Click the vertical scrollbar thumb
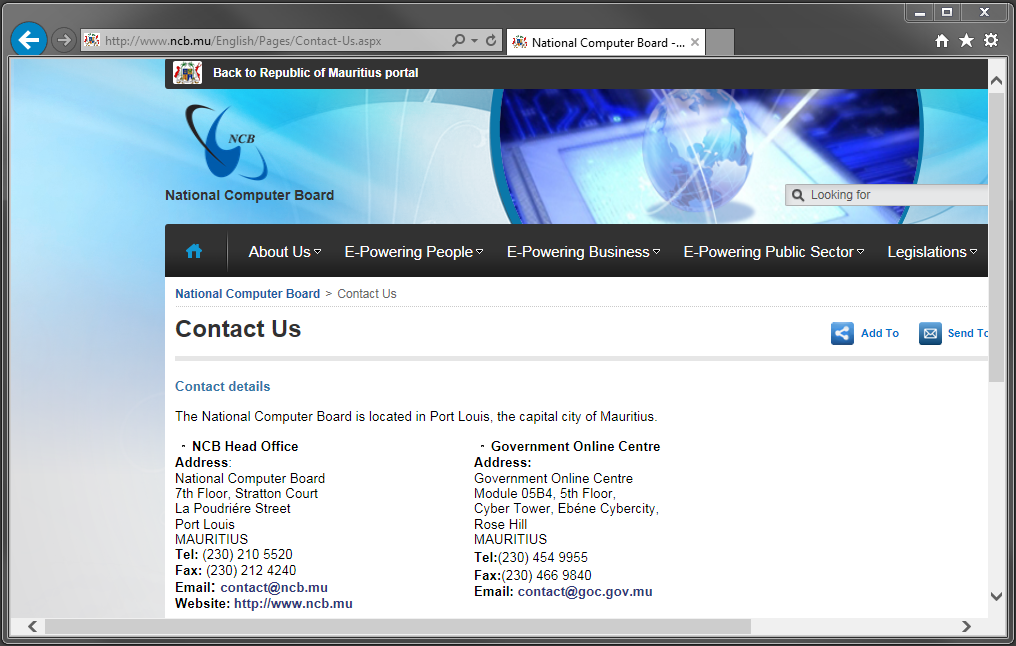This screenshot has height=646, width=1016. (997, 236)
